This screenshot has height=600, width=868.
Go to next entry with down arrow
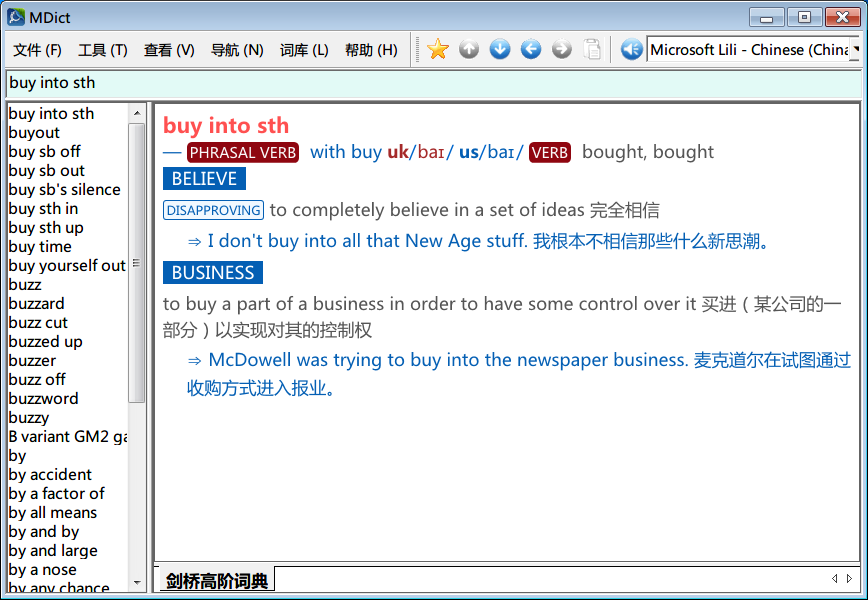tap(500, 49)
